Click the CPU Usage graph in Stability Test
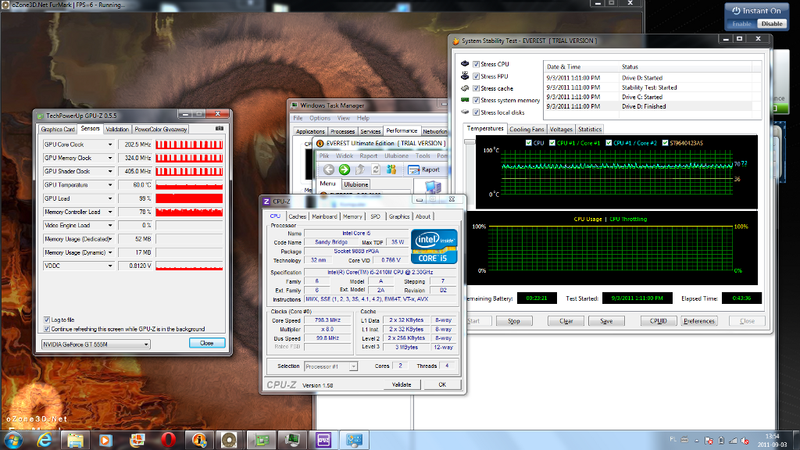 pos(611,249)
